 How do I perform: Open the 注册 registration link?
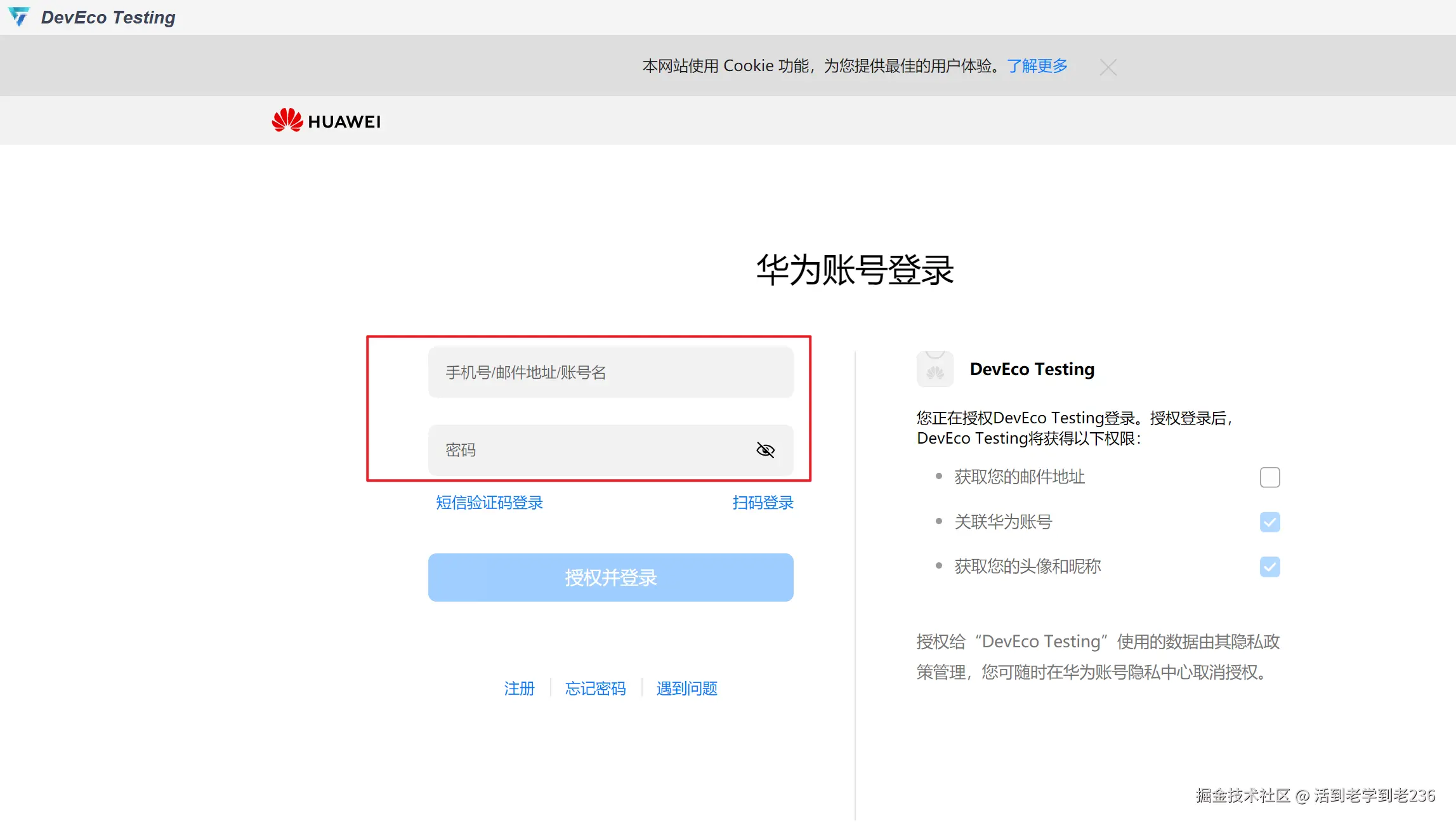pos(519,689)
